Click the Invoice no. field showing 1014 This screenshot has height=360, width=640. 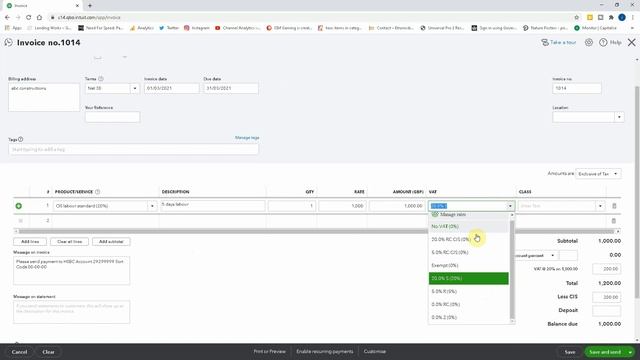click(577, 88)
